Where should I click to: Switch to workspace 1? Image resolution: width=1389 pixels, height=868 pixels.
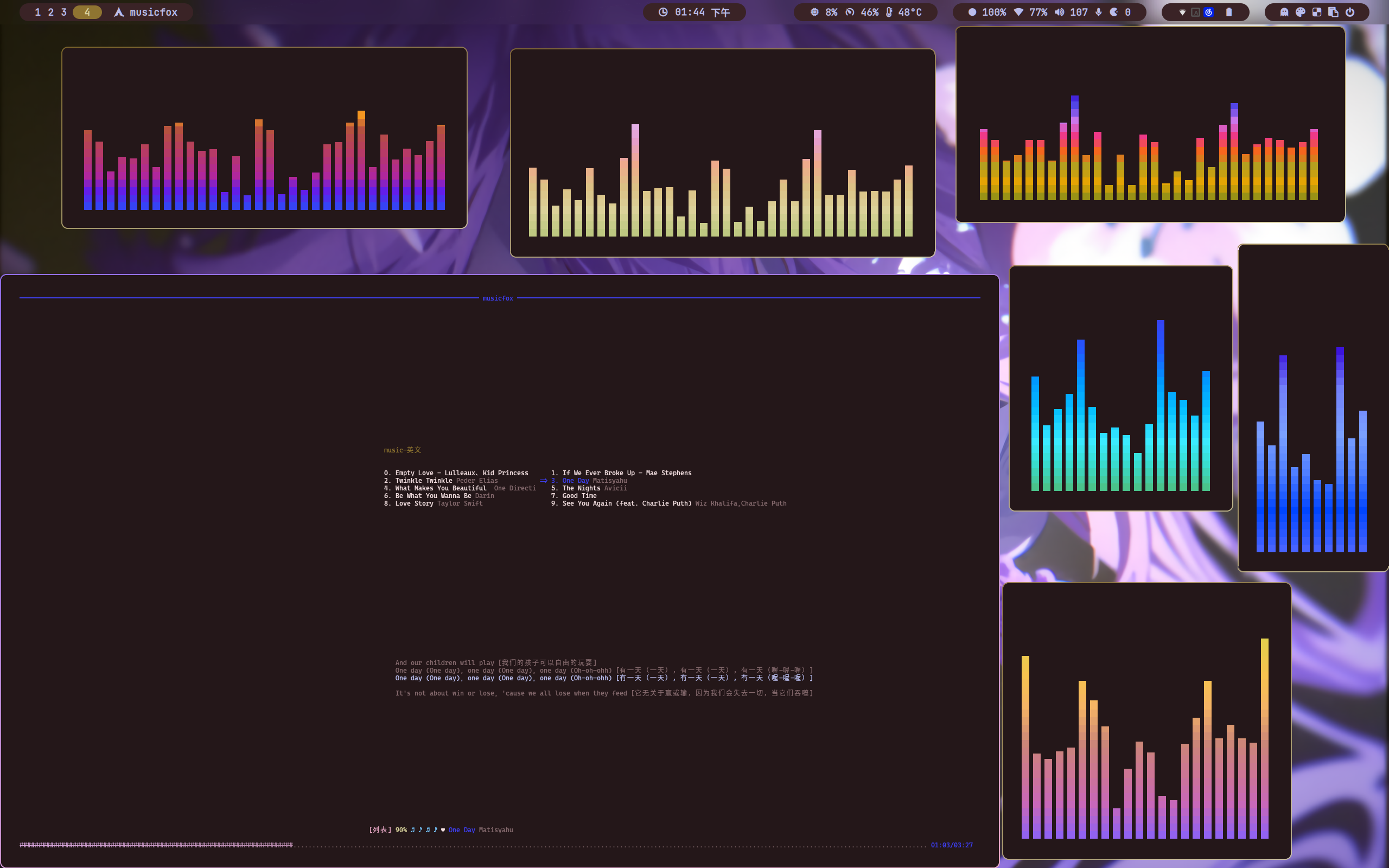[38, 12]
